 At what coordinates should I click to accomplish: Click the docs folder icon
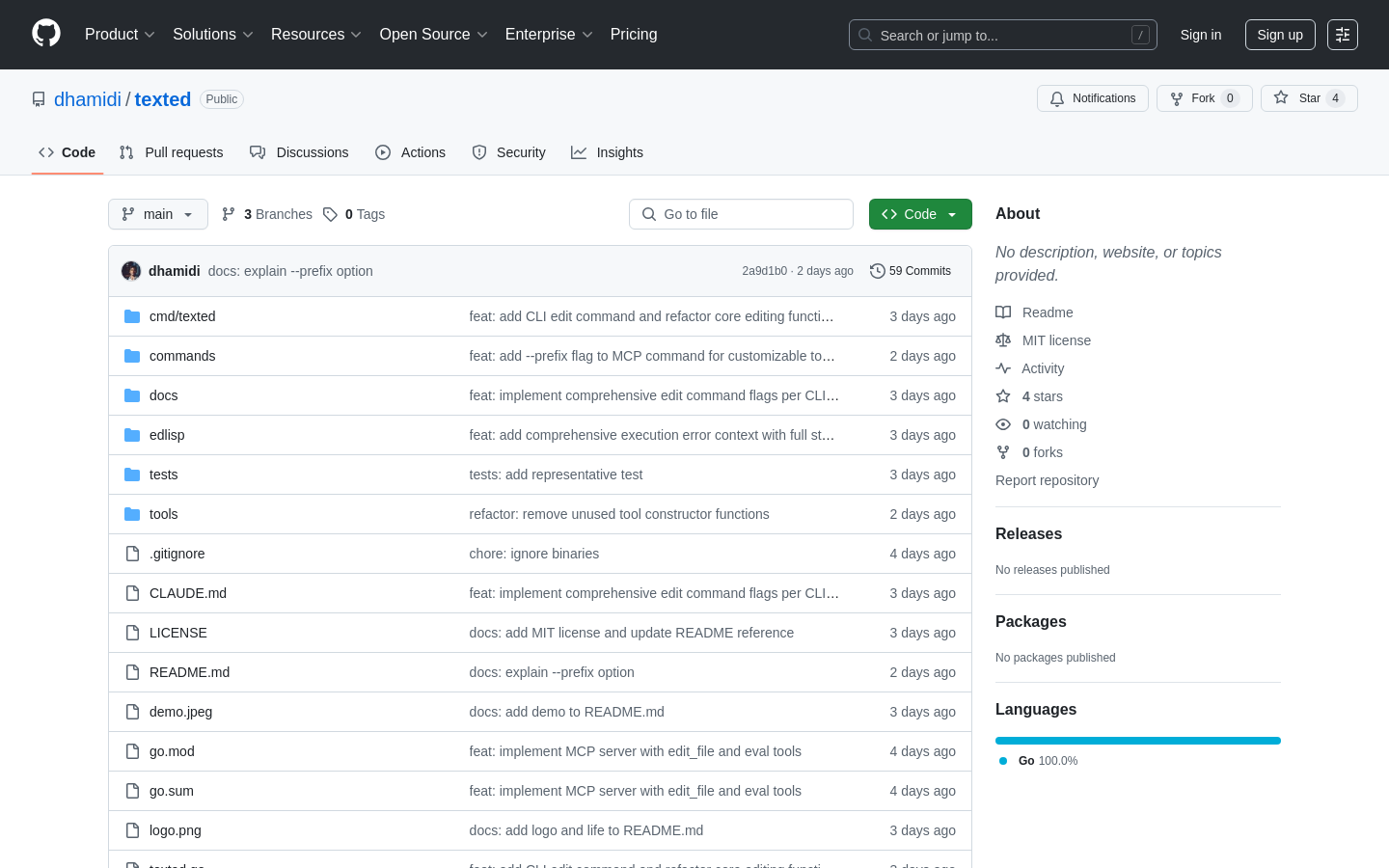[x=132, y=395]
